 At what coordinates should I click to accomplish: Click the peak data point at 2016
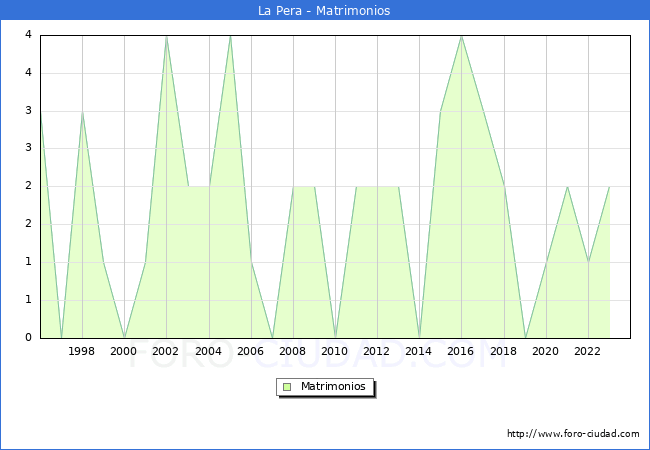pyautogui.click(x=462, y=36)
